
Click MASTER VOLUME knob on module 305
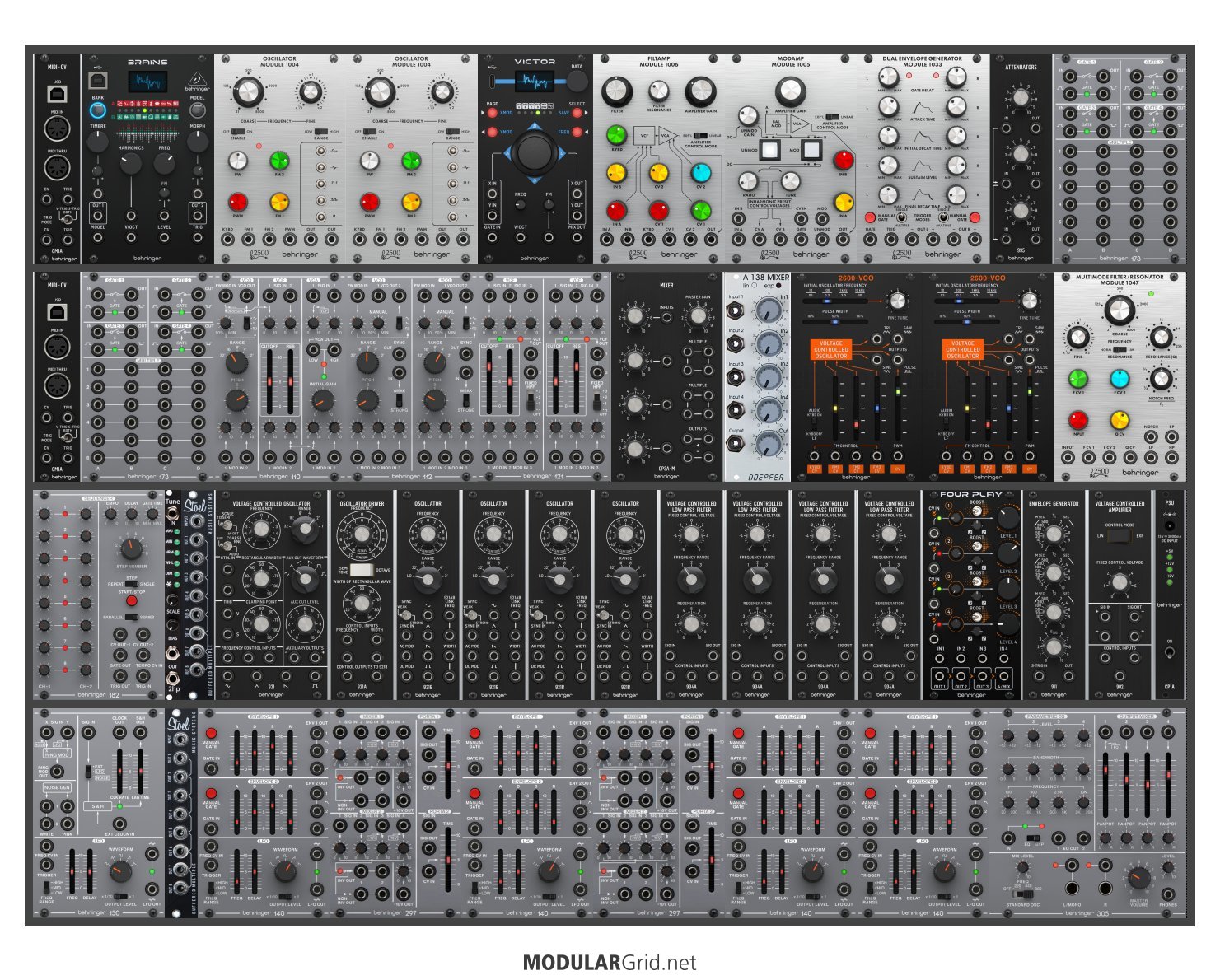1138,879
